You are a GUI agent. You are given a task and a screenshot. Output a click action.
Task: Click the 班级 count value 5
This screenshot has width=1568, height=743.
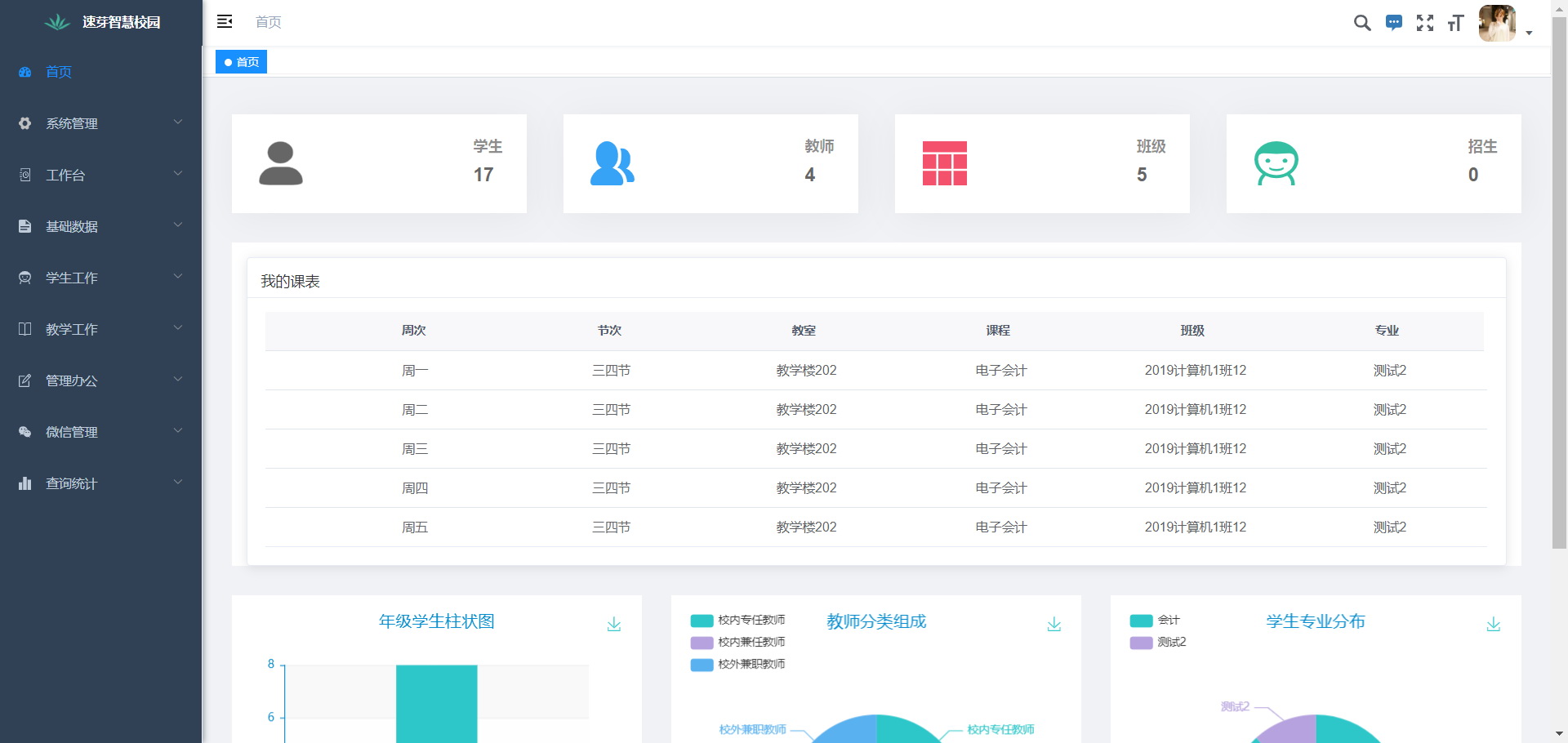(x=1142, y=175)
